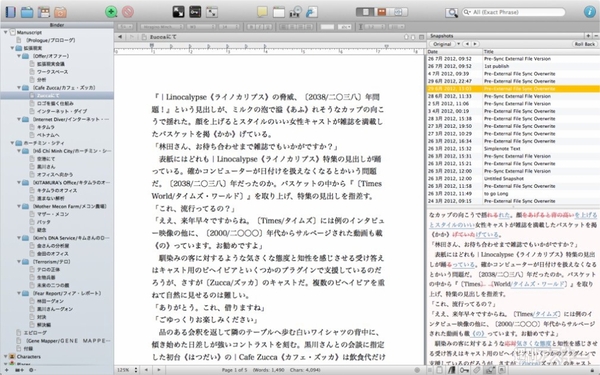
Task: Click the white index card toolbar icon
Action: point(279,12)
